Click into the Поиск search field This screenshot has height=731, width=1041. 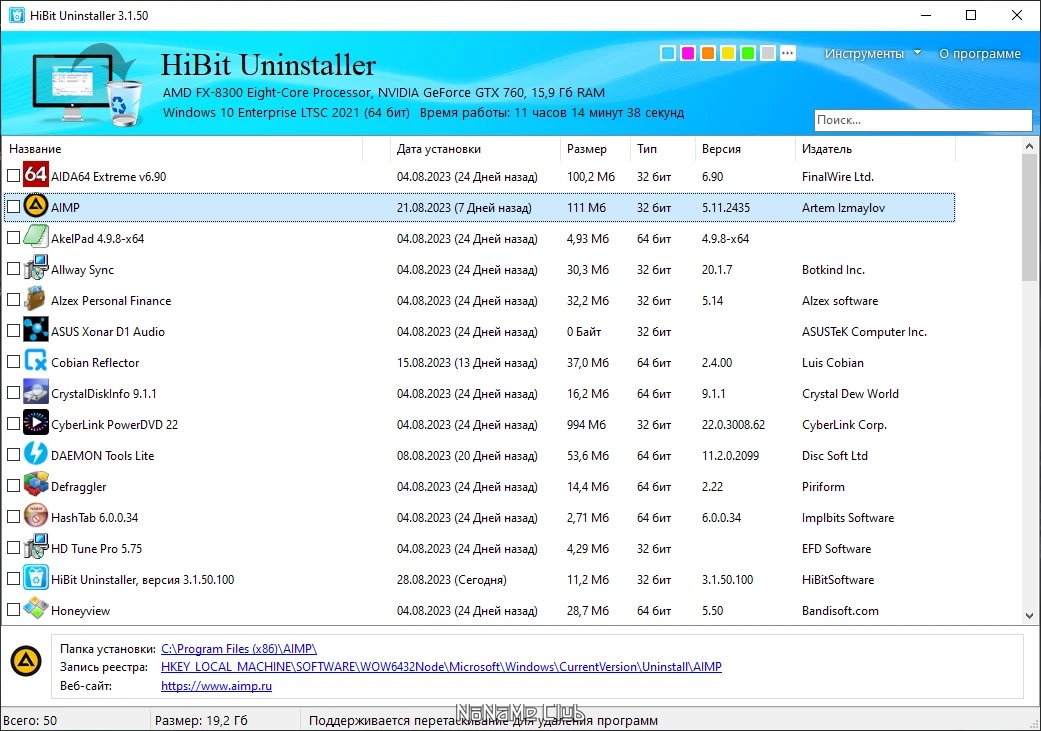(x=921, y=120)
